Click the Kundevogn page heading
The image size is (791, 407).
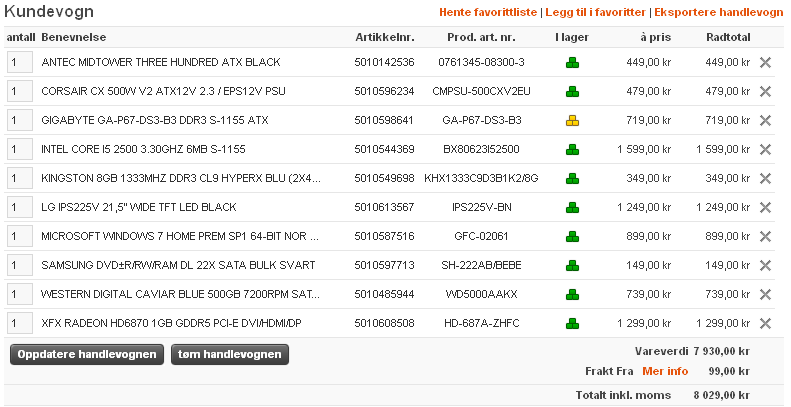(x=49, y=12)
